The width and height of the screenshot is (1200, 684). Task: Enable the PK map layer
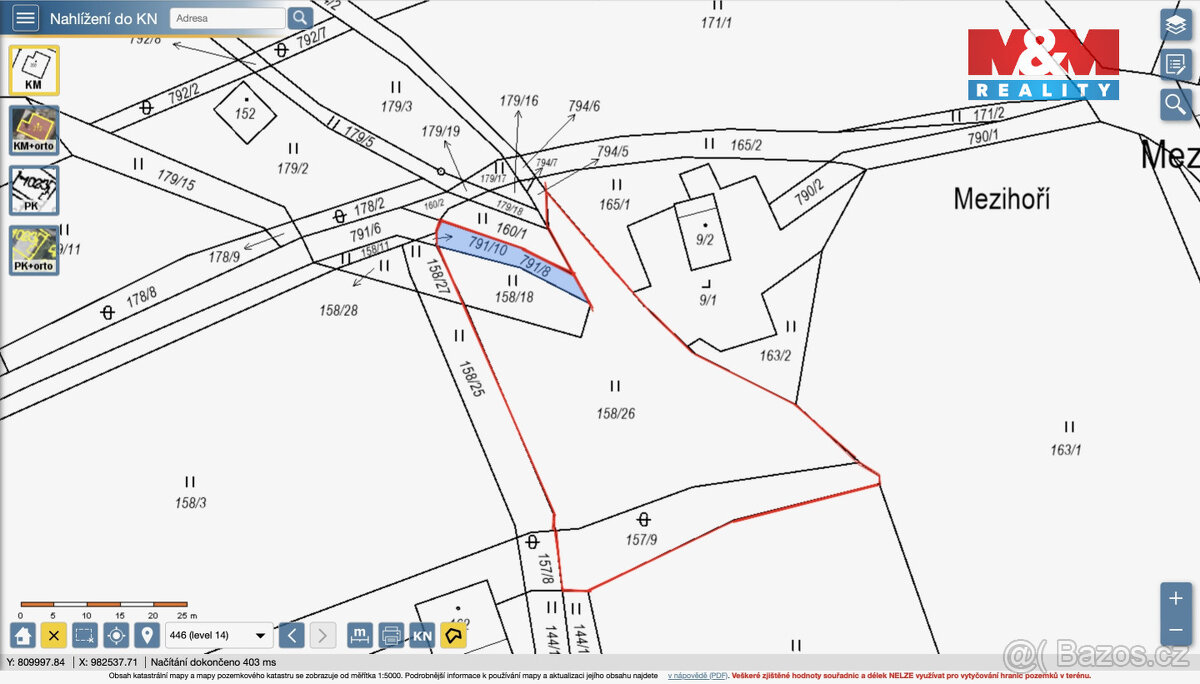pyautogui.click(x=33, y=190)
